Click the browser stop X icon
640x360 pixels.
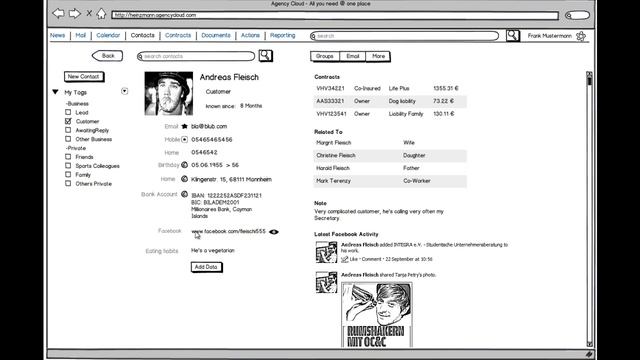(89, 13)
